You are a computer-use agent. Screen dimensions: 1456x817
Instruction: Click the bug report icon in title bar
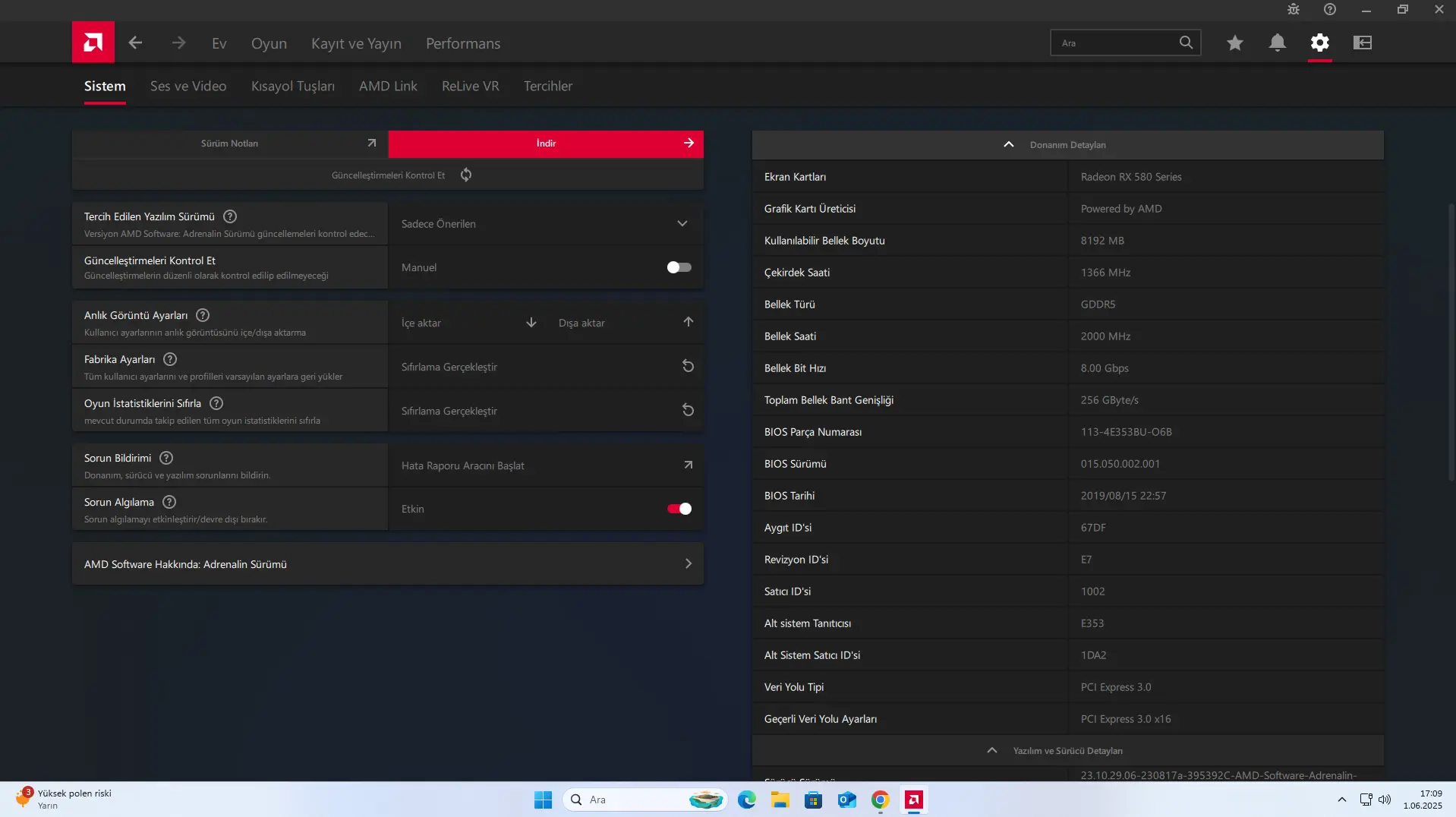[x=1294, y=9]
